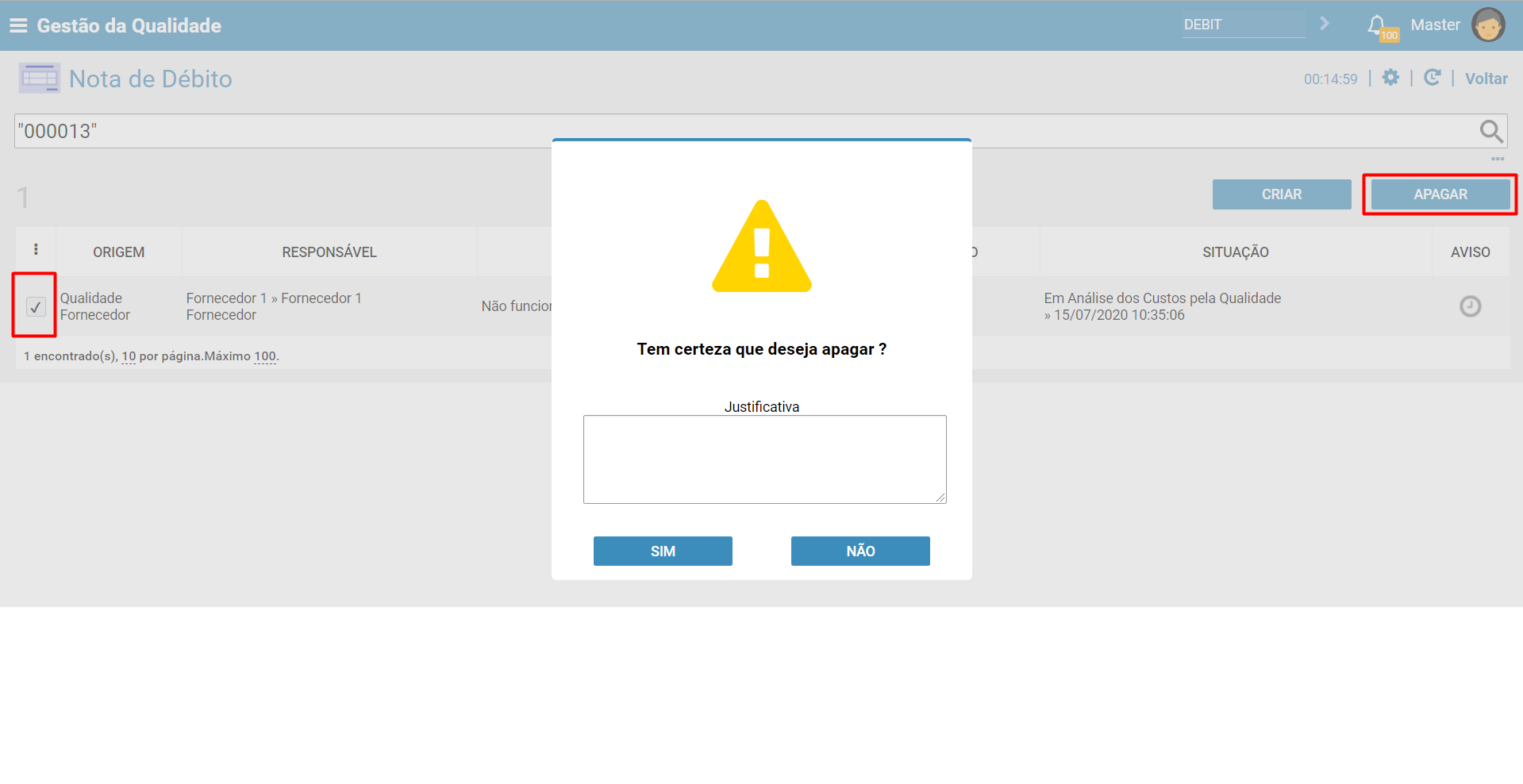Go back using the Voltar link
The image size is (1523, 784).
(1486, 79)
